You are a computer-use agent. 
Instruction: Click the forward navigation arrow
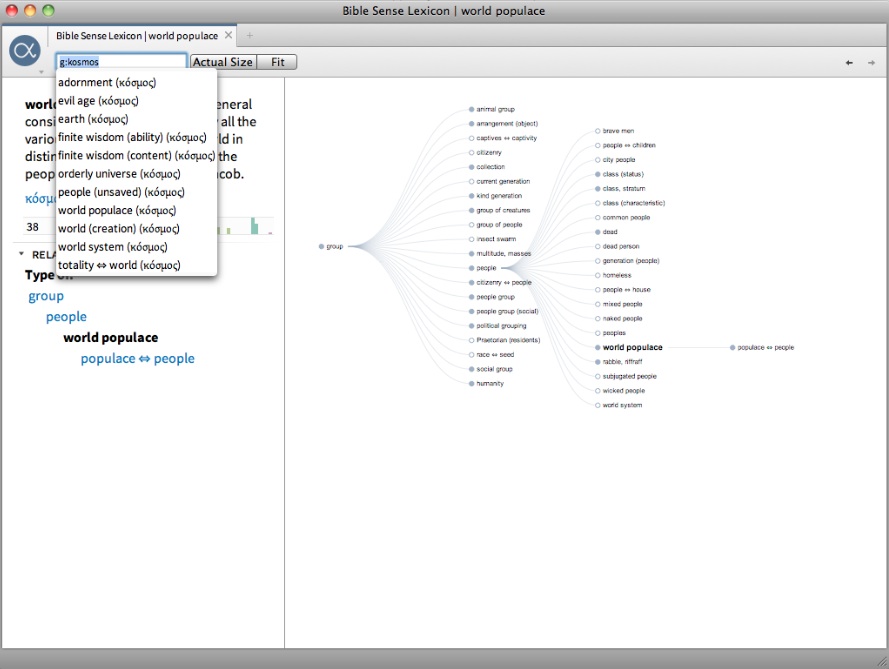[871, 63]
